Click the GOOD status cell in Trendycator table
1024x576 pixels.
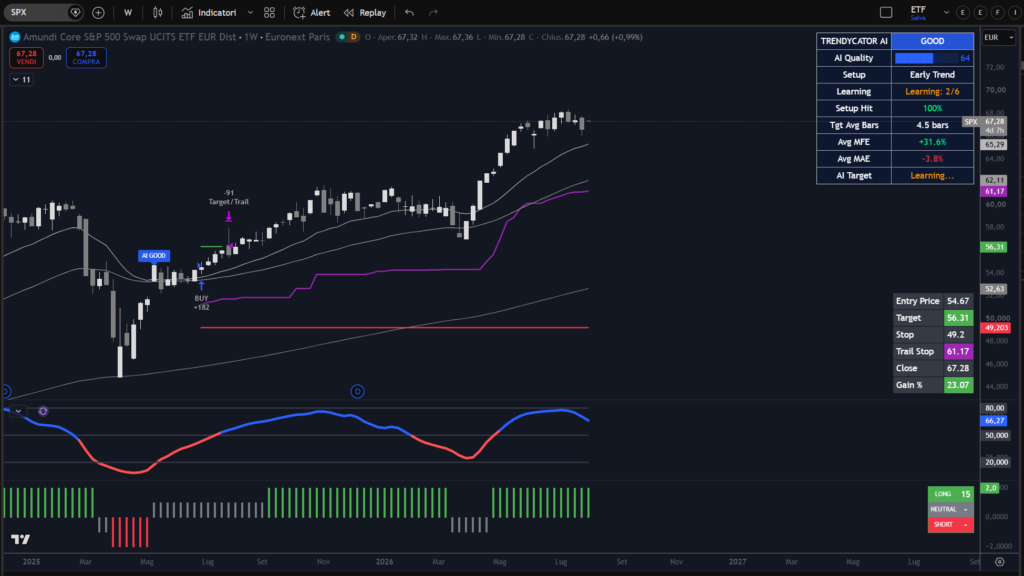(x=932, y=41)
